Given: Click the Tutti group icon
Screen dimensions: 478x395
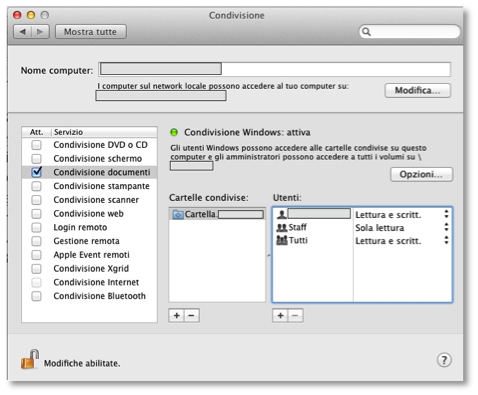Looking at the screenshot, I should pos(282,240).
